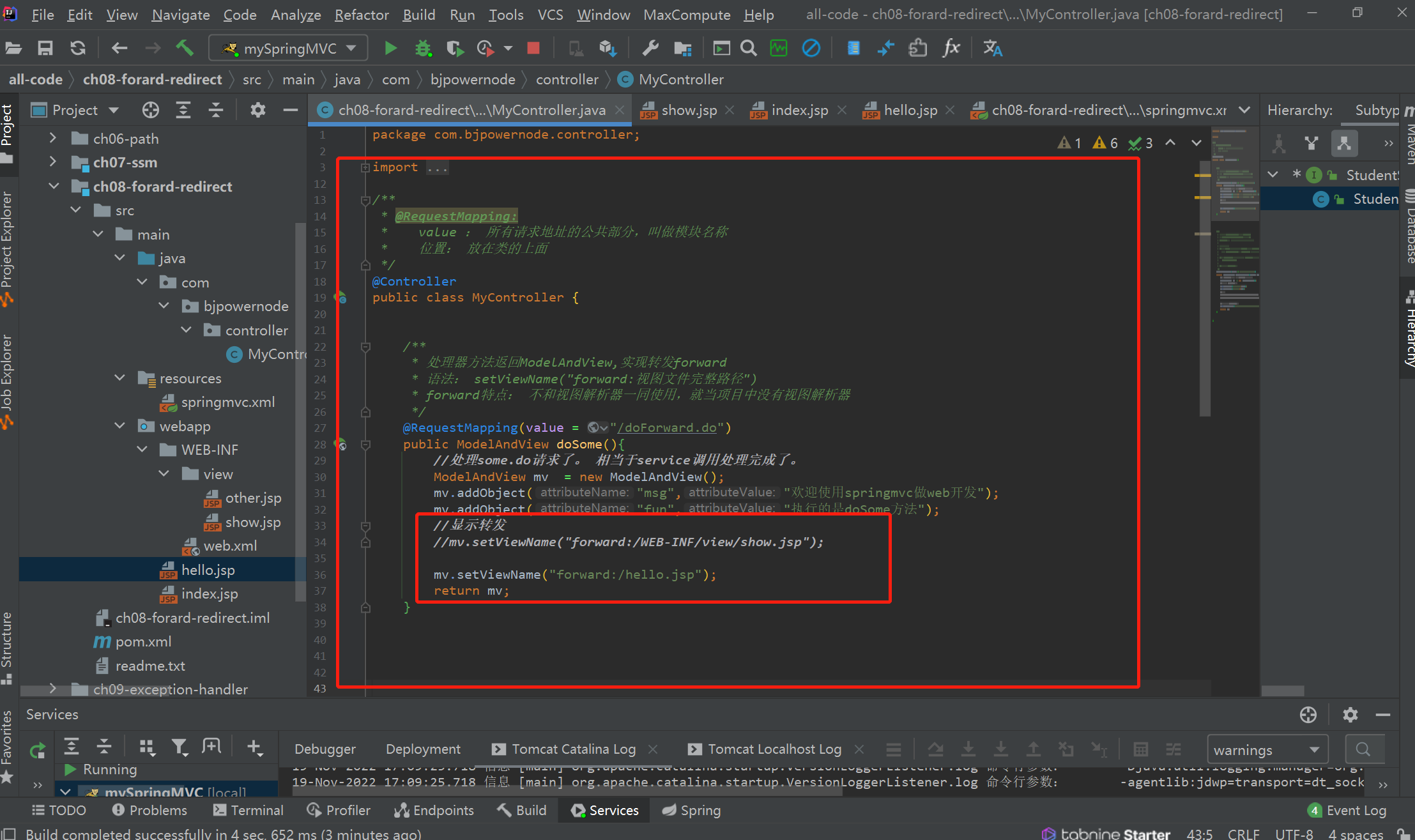The width and height of the screenshot is (1415, 840).
Task: Build the project with the hammer icon
Action: (184, 48)
